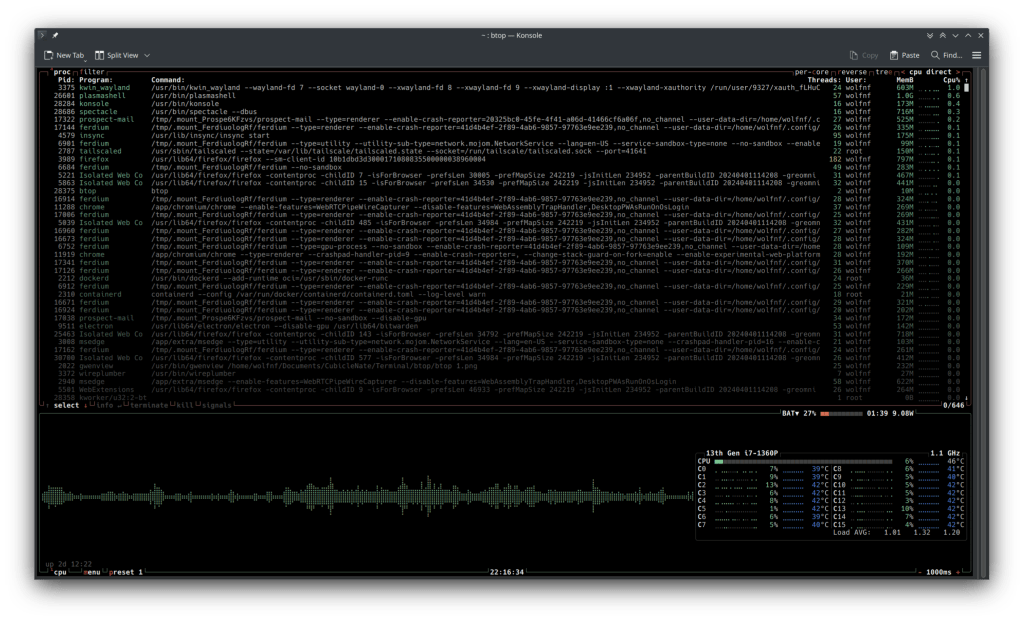Open the Split View dropdown chevron
The image size is (1024, 621).
point(146,56)
